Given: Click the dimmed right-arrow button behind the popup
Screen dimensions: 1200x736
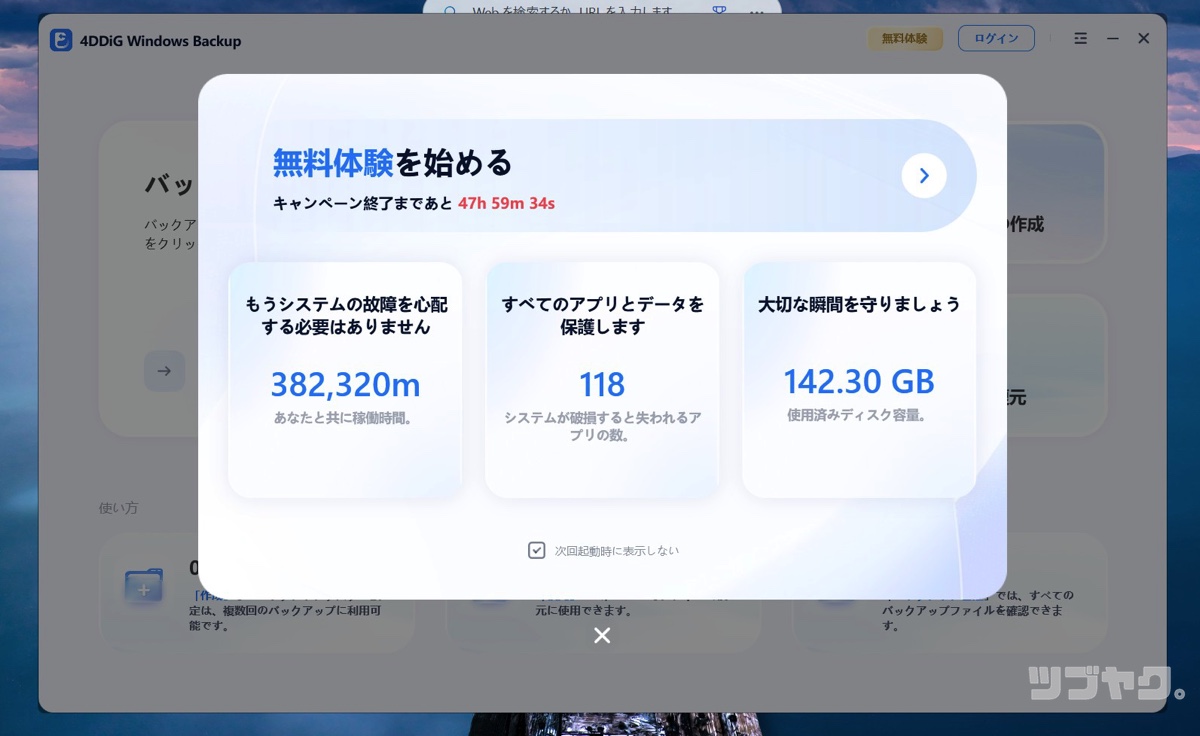Looking at the screenshot, I should point(164,371).
